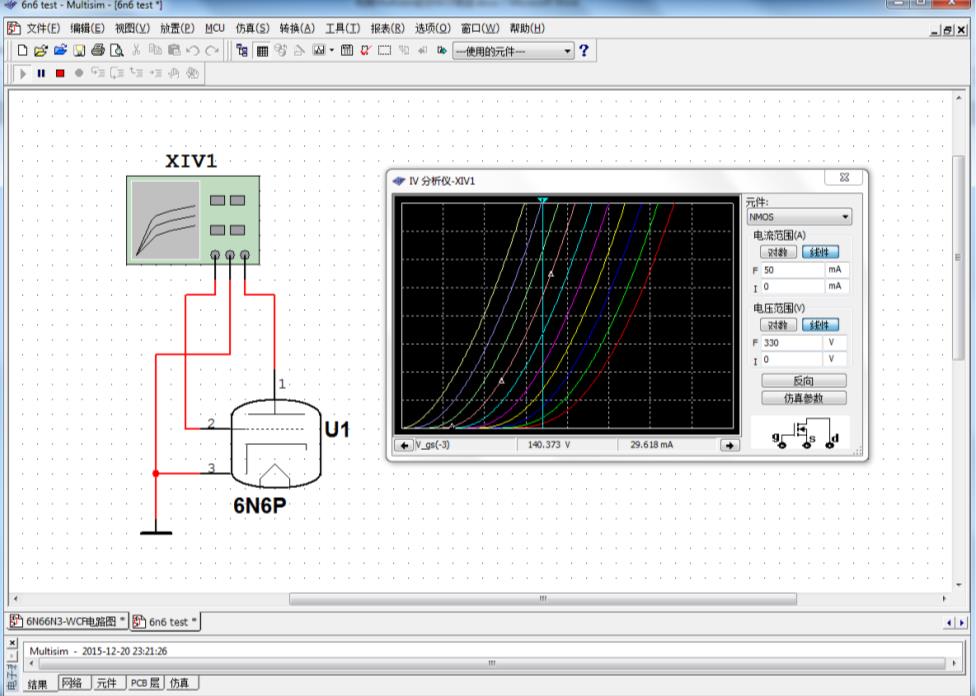Viewport: 976px width, 696px height.
Task: Pause the running simulation
Action: (x=41, y=73)
